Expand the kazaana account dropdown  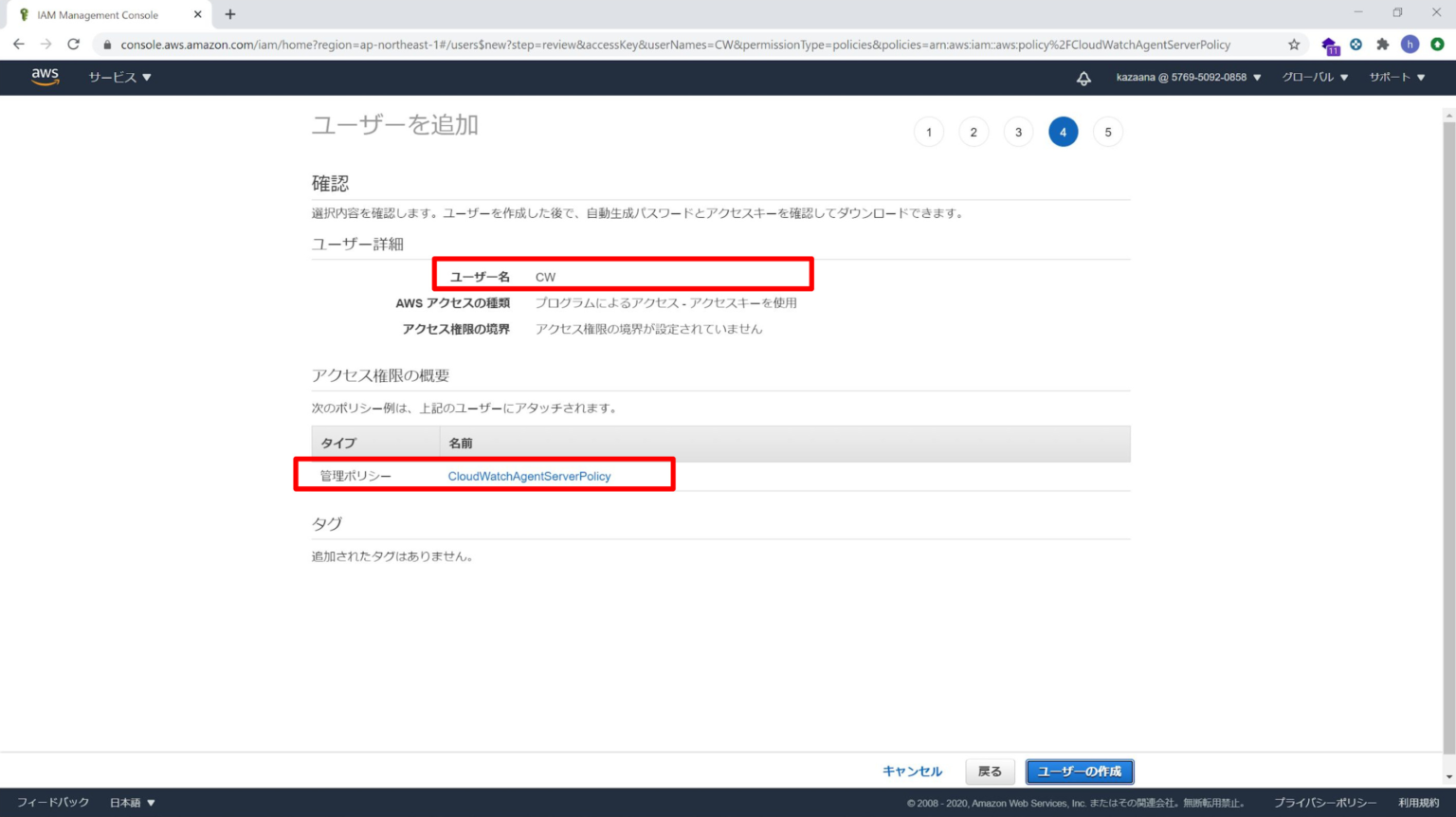pos(1185,78)
